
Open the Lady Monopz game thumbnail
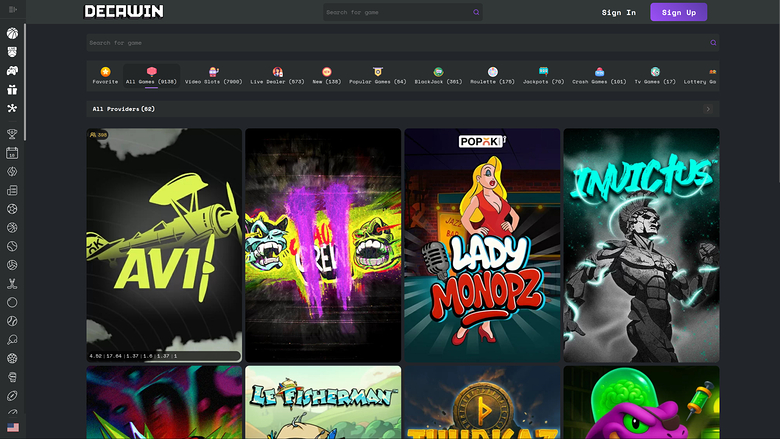[481, 245]
